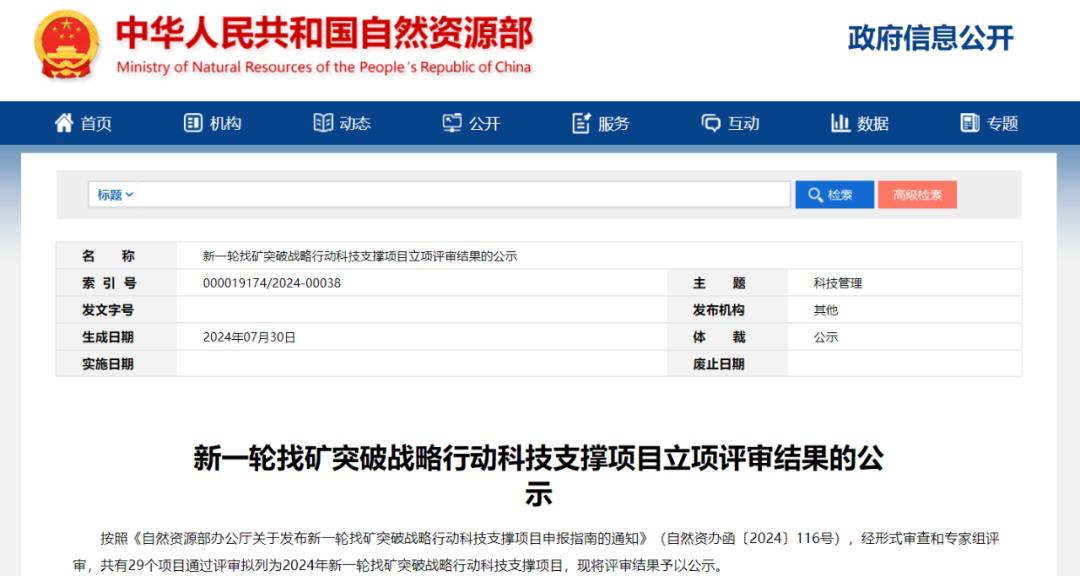Open the 动态 navigation item
1080x576 pixels.
(x=342, y=123)
